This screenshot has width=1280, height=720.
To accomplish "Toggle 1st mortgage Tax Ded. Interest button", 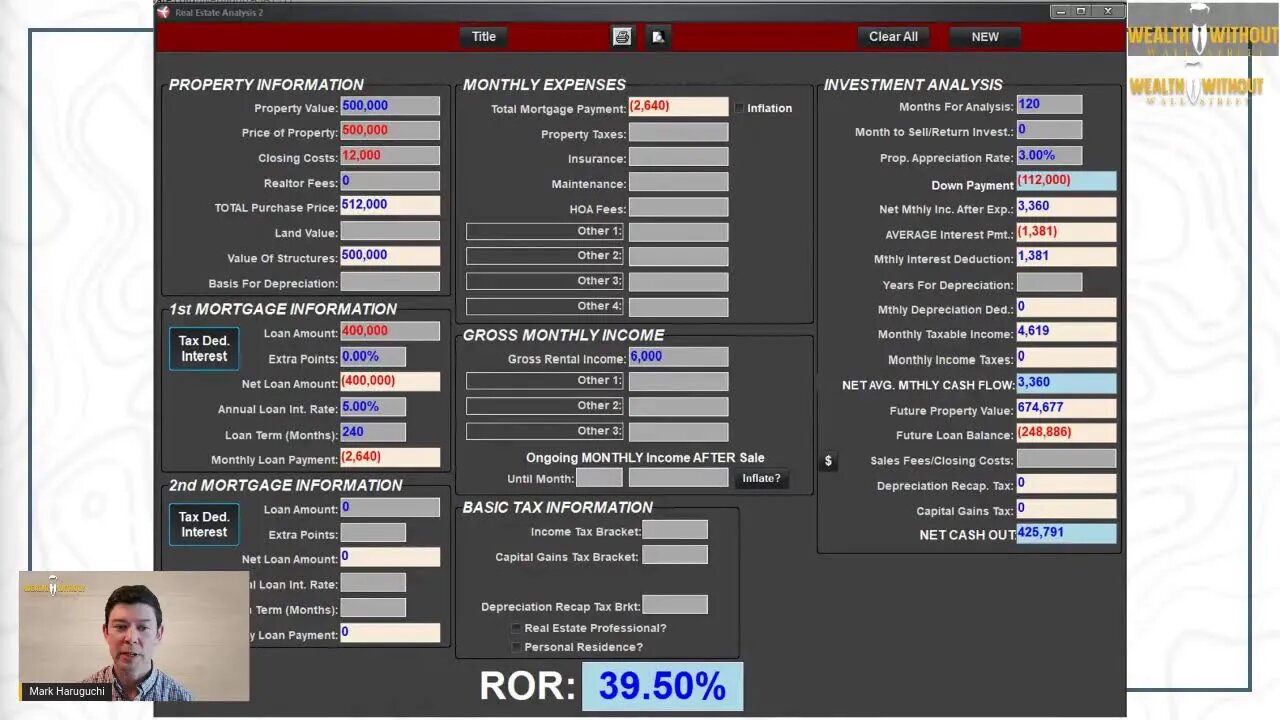I will 204,349.
